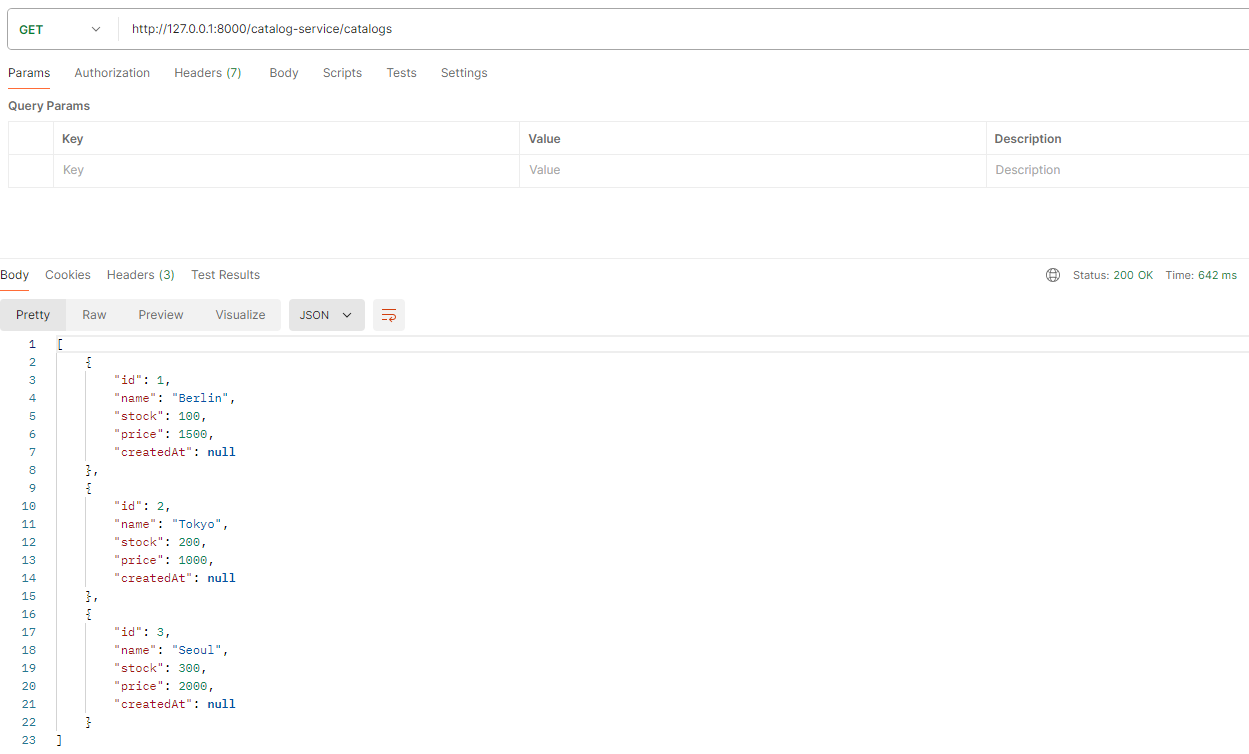Open the Test Results tab
This screenshot has height=754, width=1249.
pyautogui.click(x=225, y=275)
